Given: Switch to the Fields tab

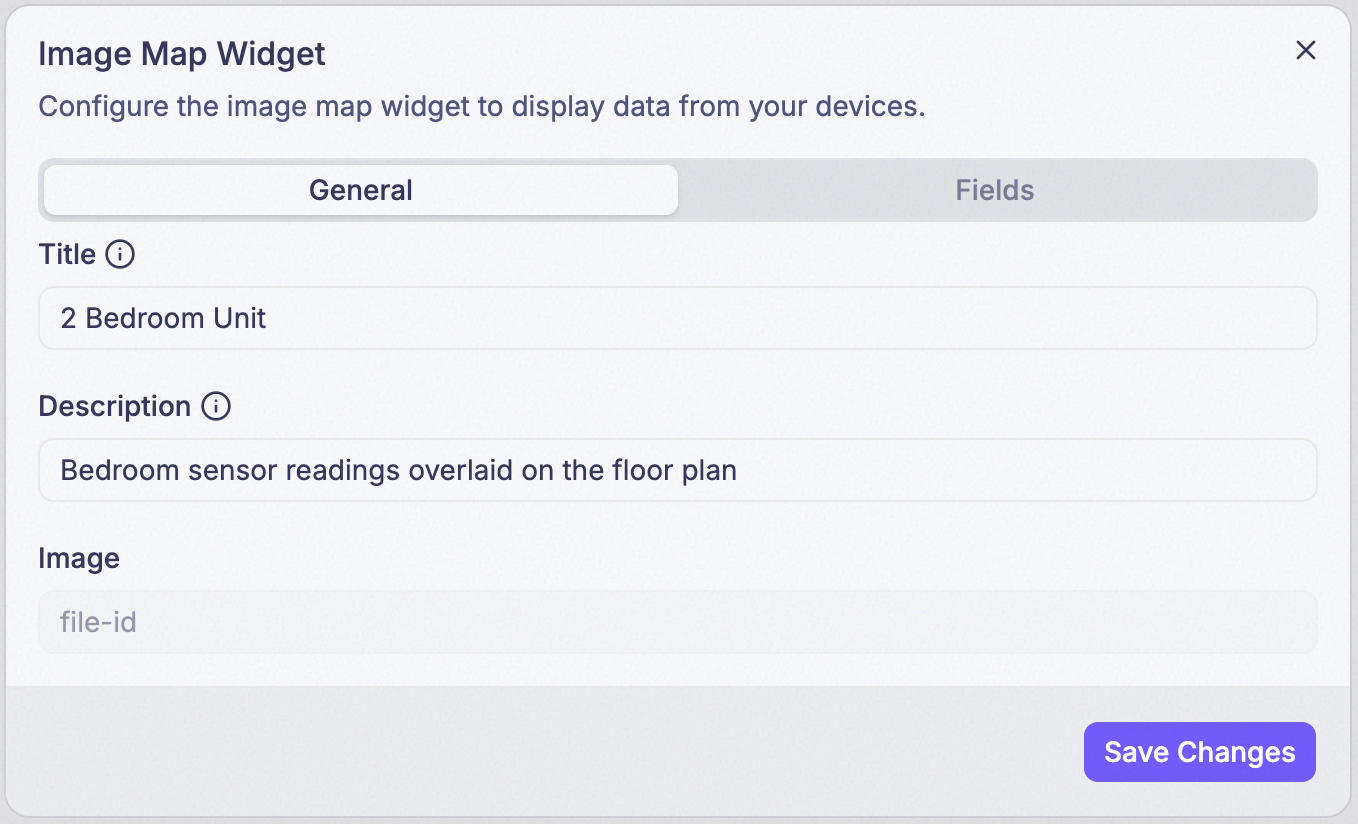Looking at the screenshot, I should point(995,190).
